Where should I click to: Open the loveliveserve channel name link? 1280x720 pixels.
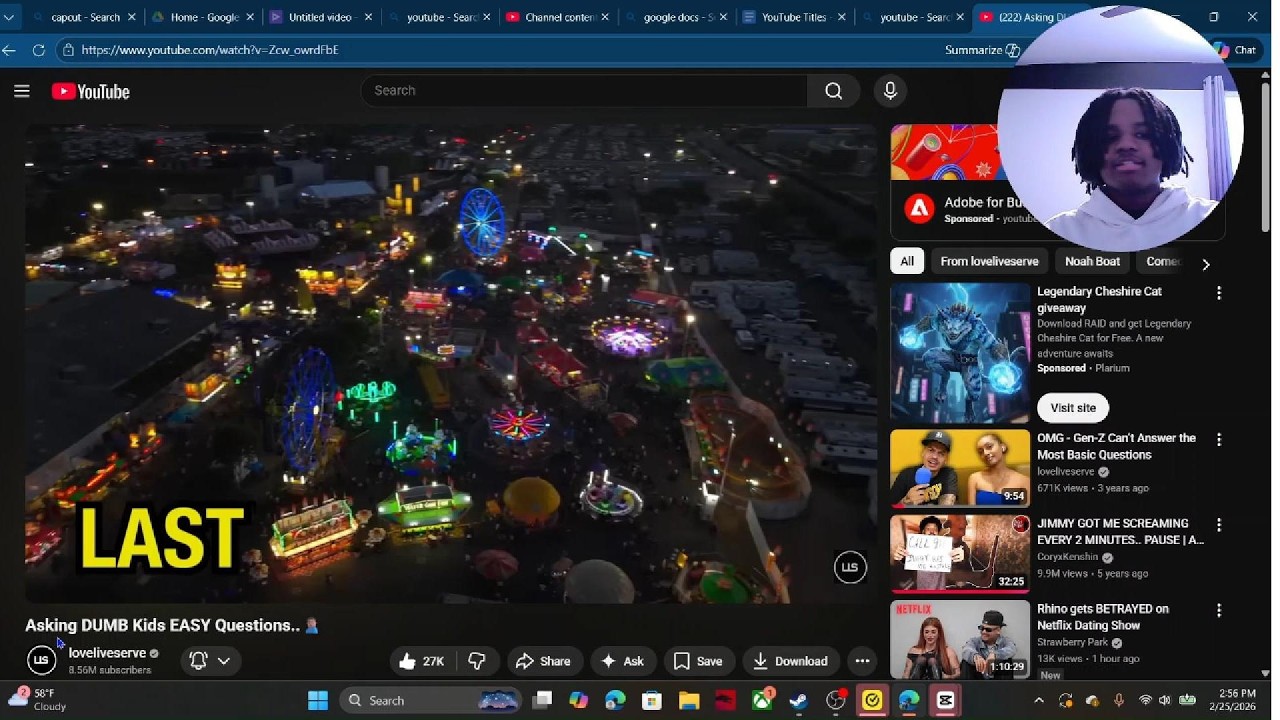(107, 653)
